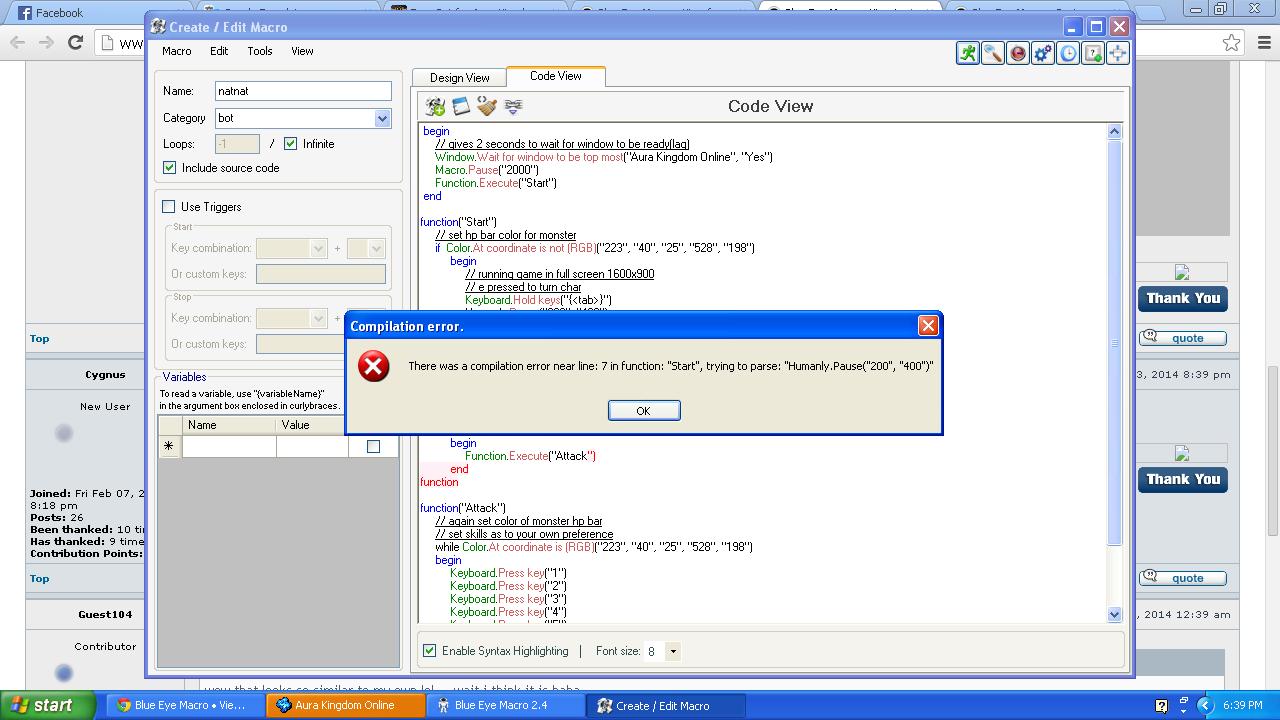This screenshot has height=720, width=1280.
Task: Tick the checkbox in the Variables new row
Action: coord(373,446)
